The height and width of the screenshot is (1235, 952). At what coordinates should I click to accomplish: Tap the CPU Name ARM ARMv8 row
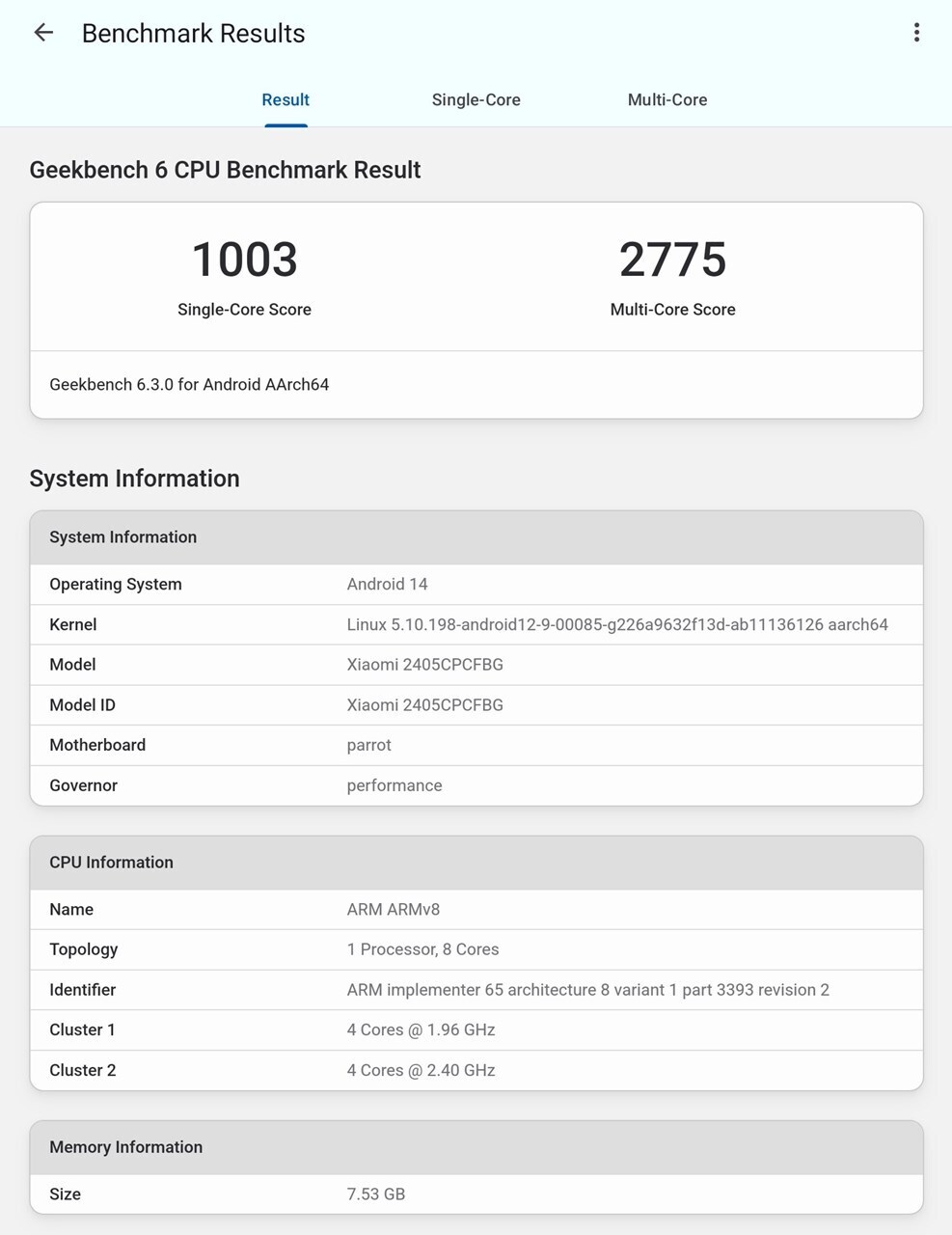(x=476, y=910)
